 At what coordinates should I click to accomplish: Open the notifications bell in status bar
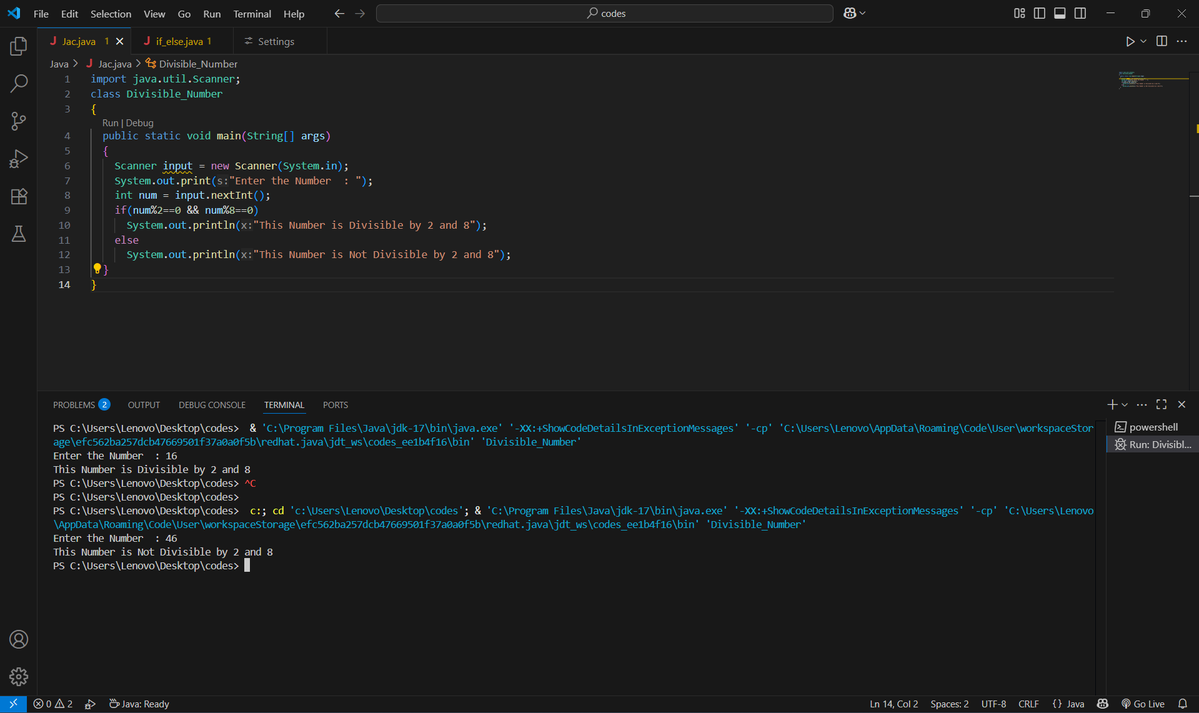tap(1183, 704)
